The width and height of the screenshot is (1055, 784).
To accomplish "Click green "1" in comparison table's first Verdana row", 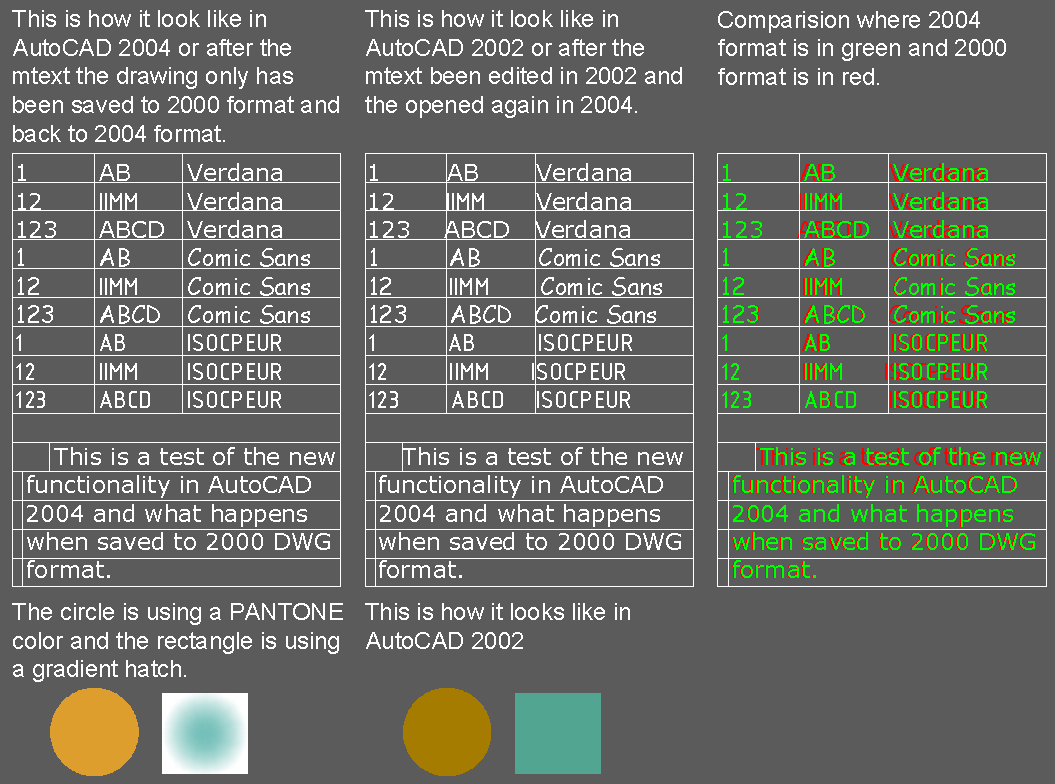I will click(x=726, y=173).
